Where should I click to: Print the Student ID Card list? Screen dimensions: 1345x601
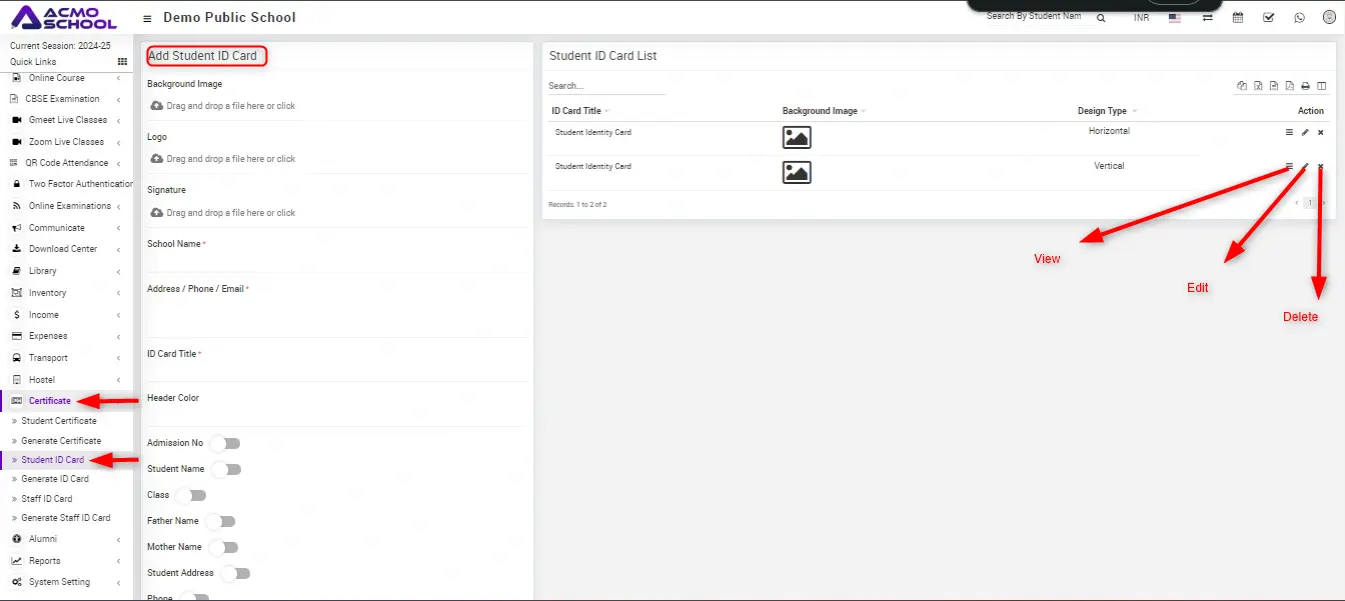pyautogui.click(x=1305, y=86)
